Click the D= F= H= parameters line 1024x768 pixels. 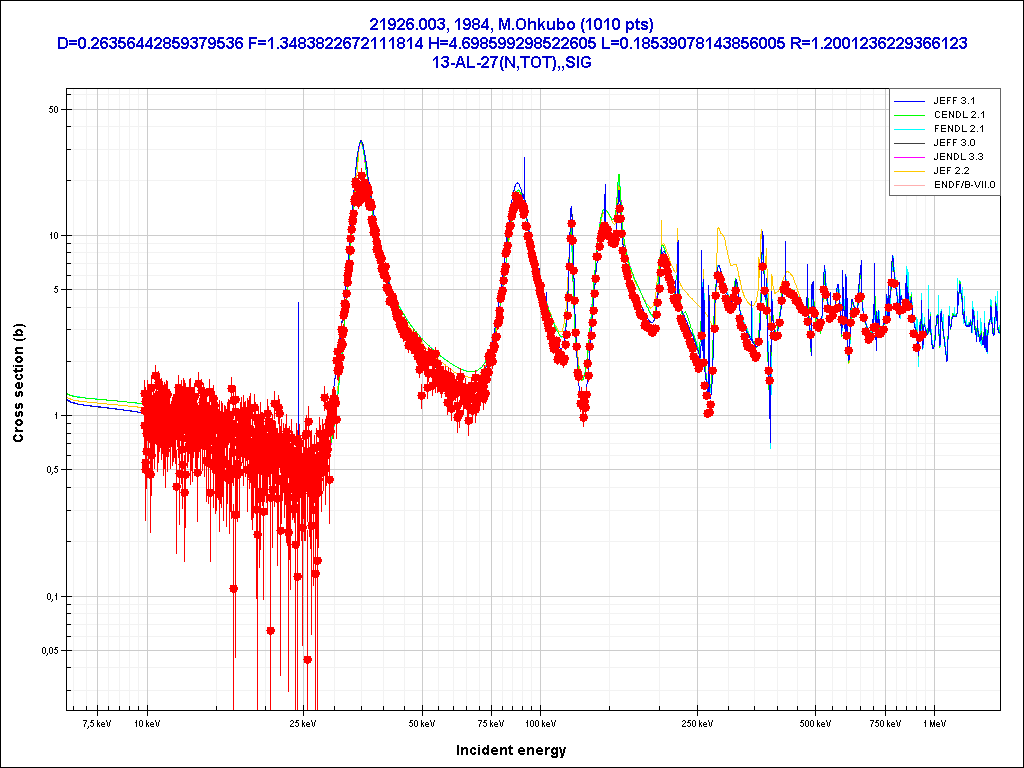click(x=511, y=44)
